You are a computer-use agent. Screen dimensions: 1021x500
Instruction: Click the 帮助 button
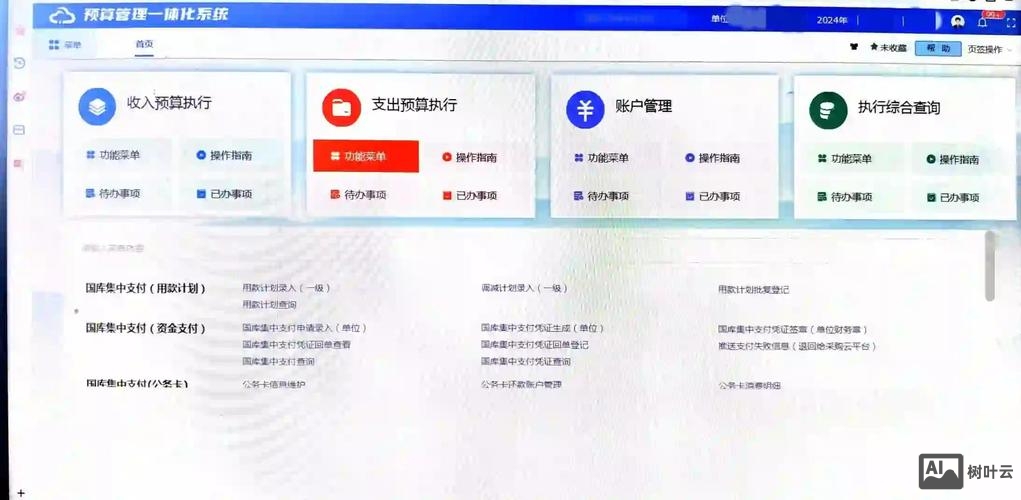938,48
